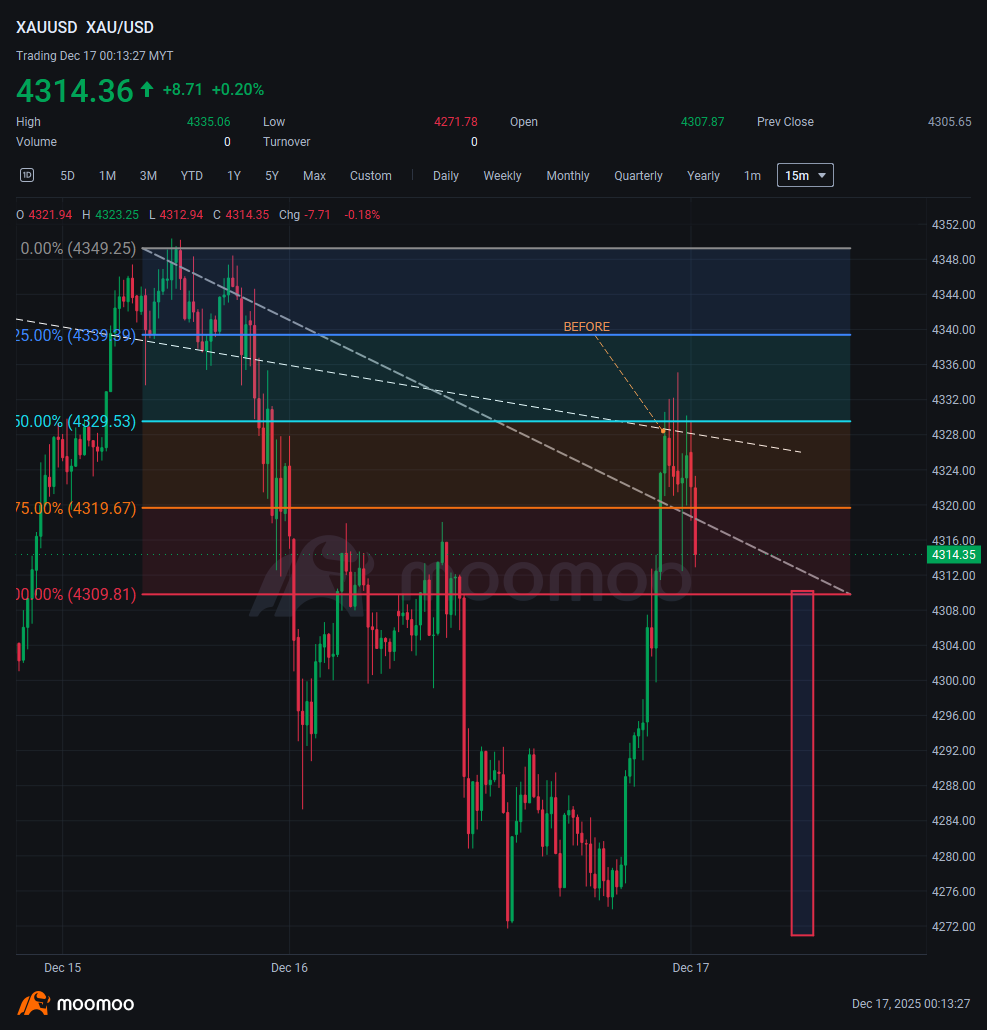The image size is (987, 1030).
Task: Click the +0.20% change value
Action: (238, 89)
